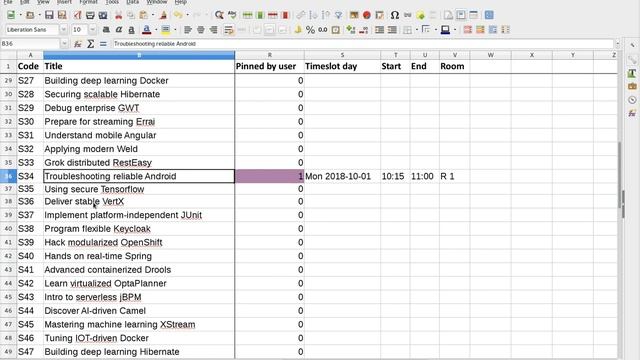Toggle Align Right
Image resolution: width=640 pixels, height=360 pixels.
click(213, 30)
